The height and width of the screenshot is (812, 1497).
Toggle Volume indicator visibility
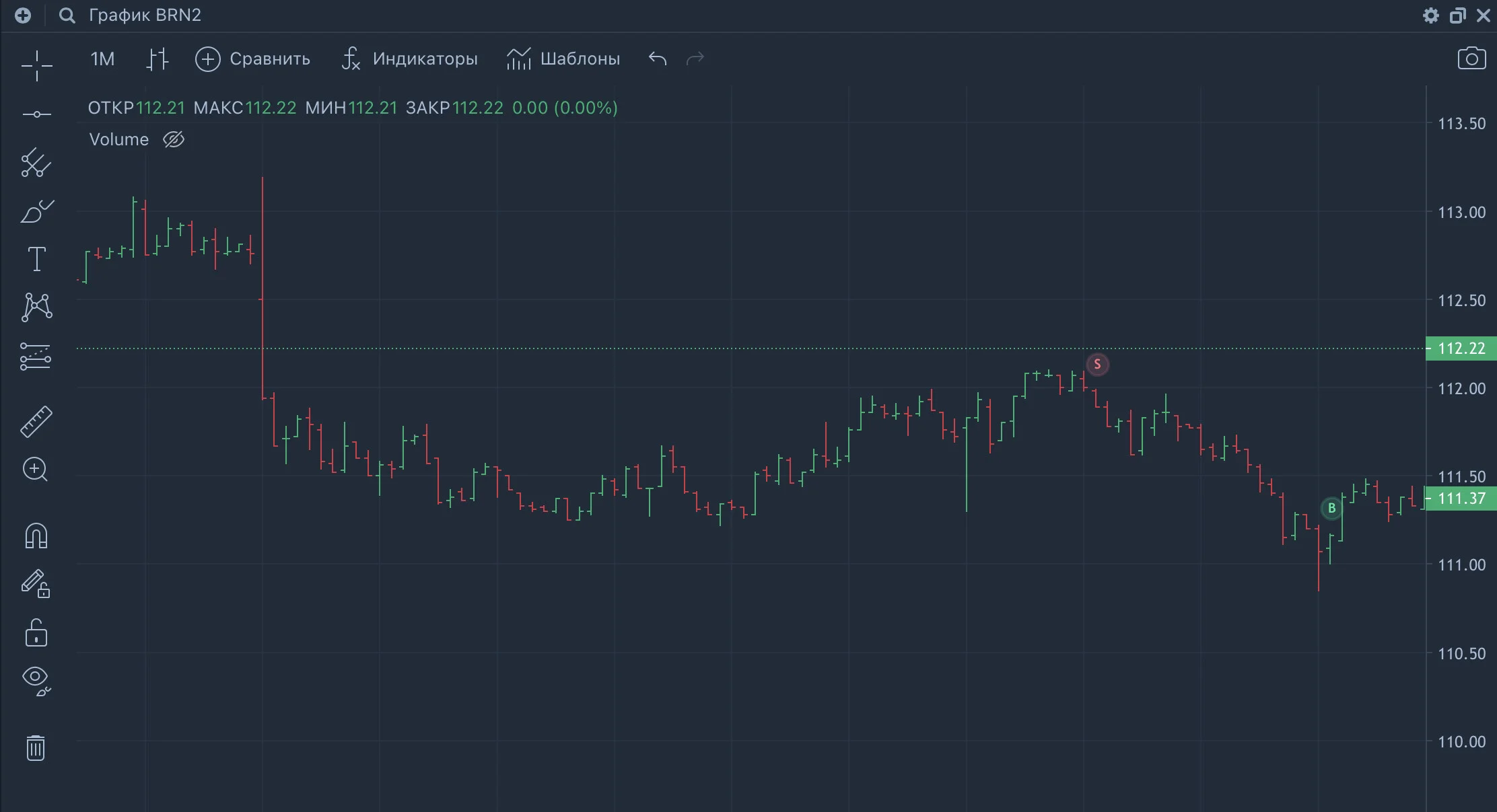(x=174, y=139)
